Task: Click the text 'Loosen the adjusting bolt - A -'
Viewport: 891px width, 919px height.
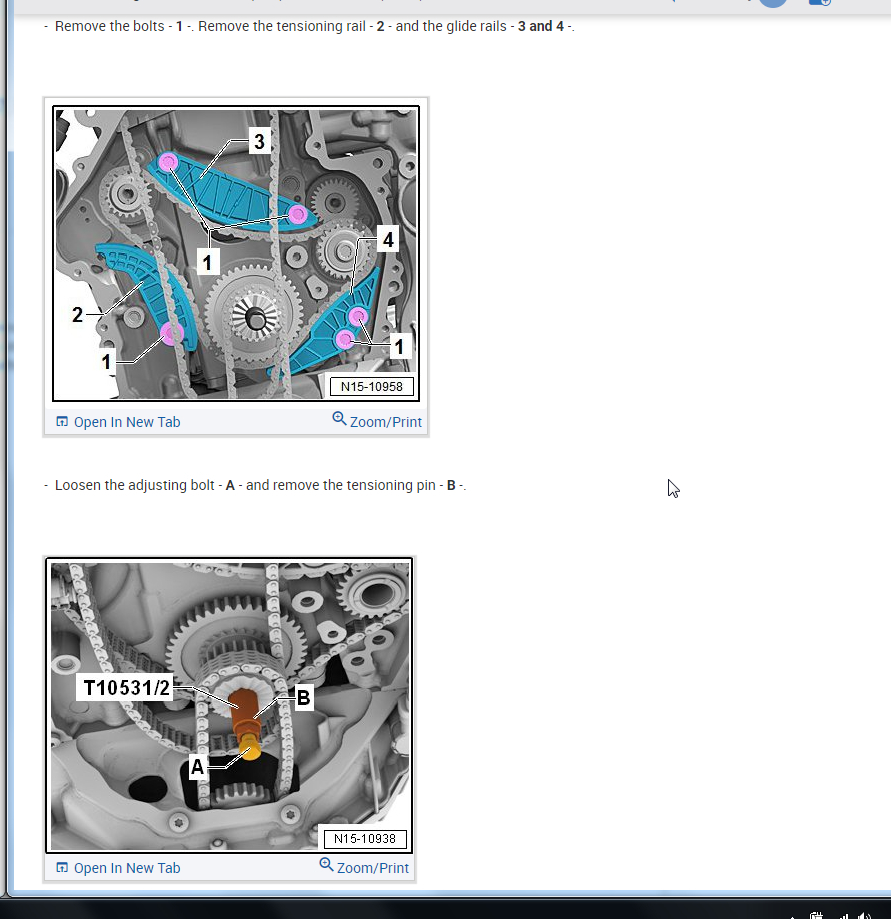Action: pyautogui.click(x=148, y=485)
